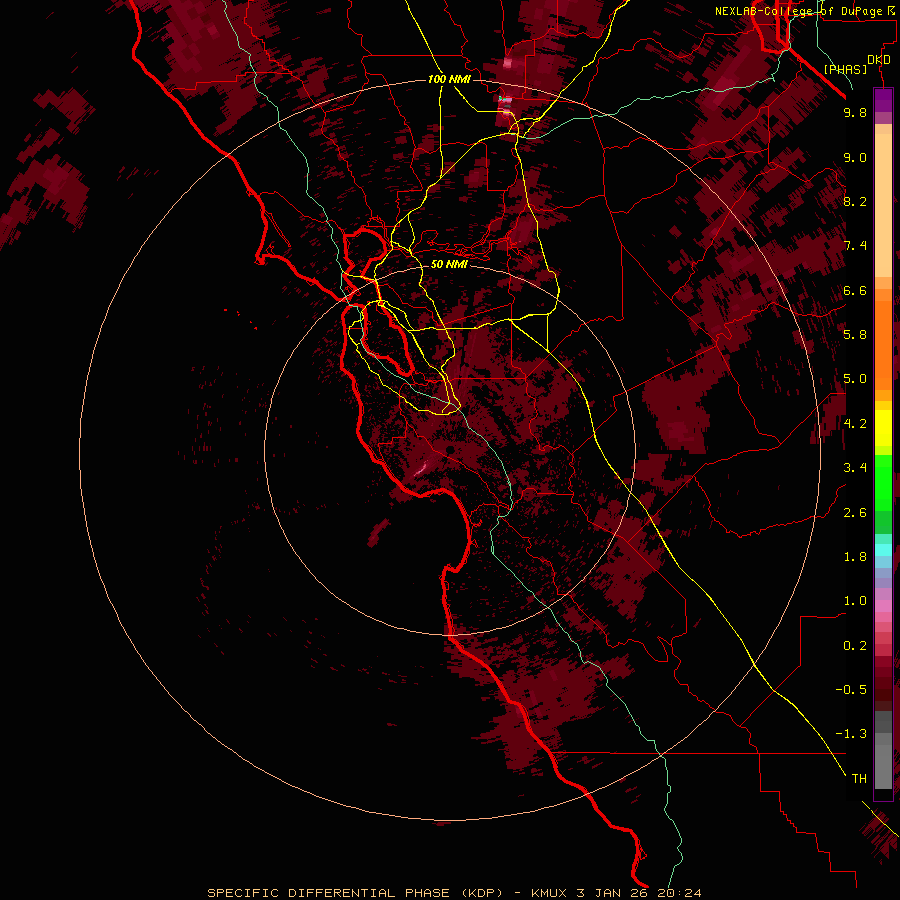The width and height of the screenshot is (900, 900).
Task: Click the 100 NMI range ring label
Action: (x=449, y=79)
